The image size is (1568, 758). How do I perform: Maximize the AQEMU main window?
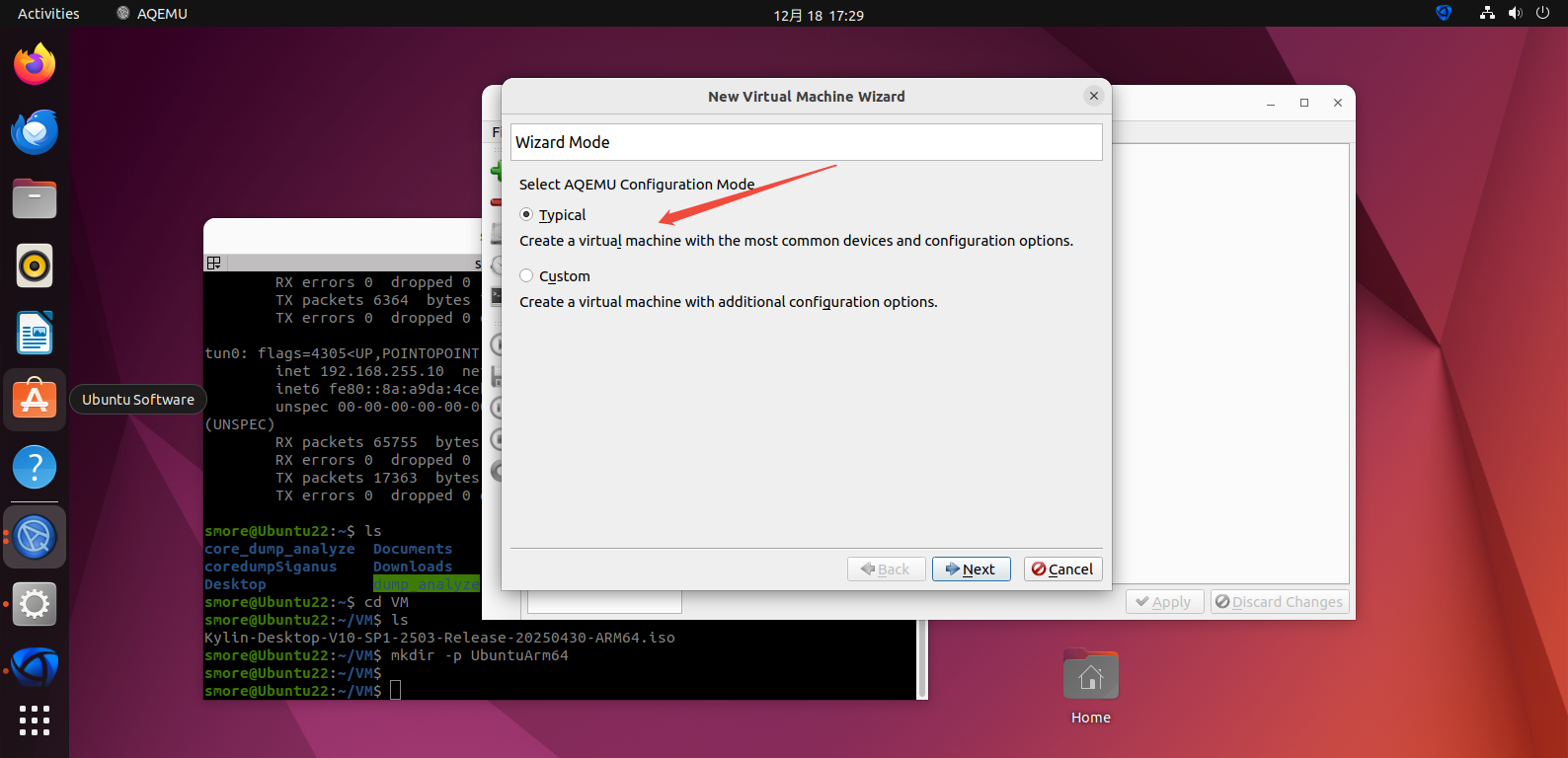point(1304,103)
